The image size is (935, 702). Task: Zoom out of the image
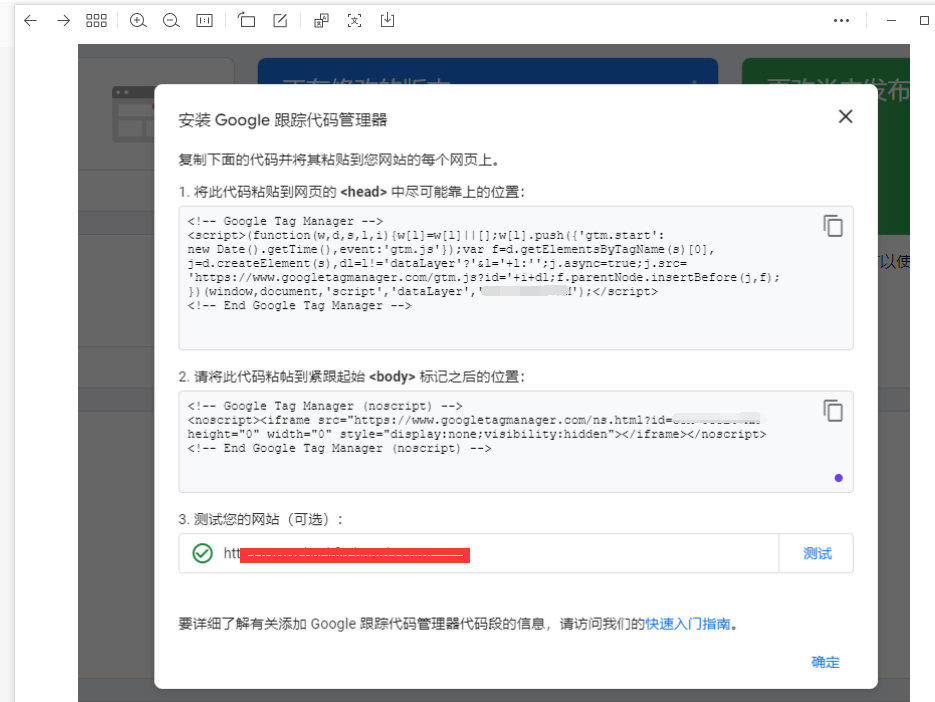click(x=171, y=21)
